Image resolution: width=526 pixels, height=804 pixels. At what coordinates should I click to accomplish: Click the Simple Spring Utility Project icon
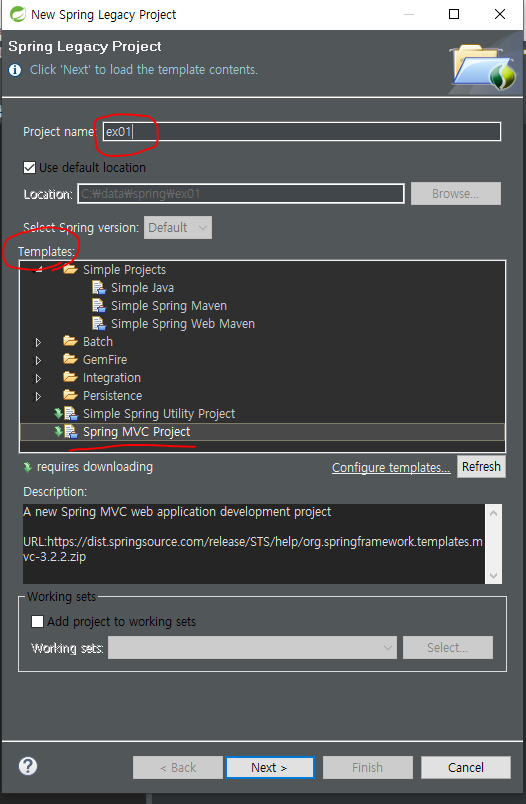[70, 413]
